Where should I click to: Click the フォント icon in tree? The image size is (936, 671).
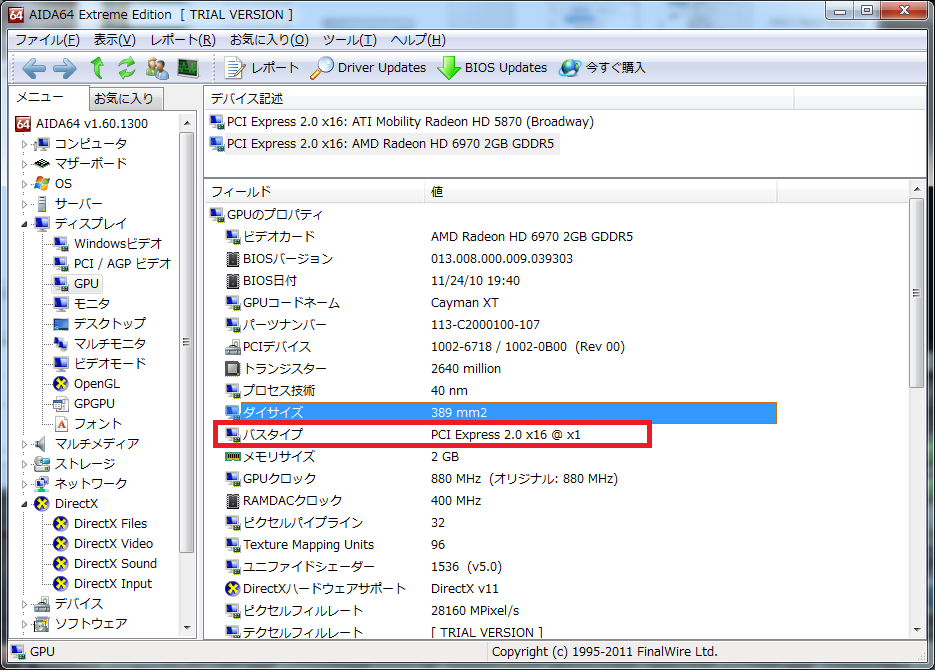(61, 424)
